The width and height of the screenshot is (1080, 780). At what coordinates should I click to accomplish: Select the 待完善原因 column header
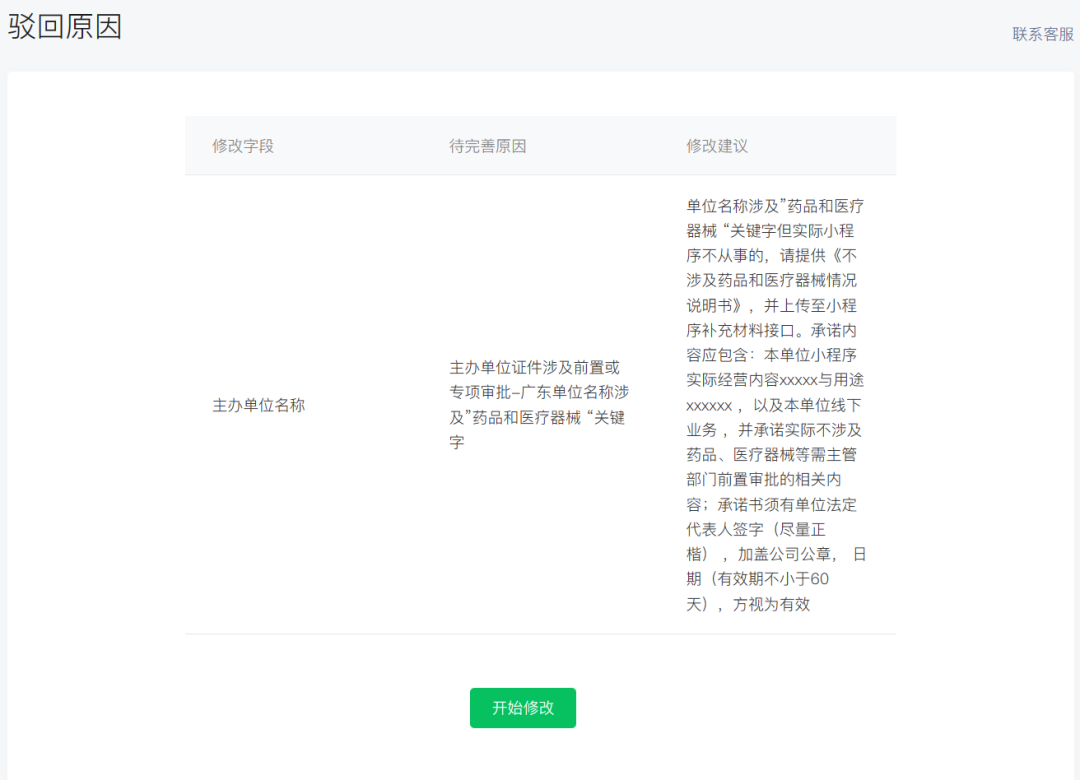click(487, 146)
